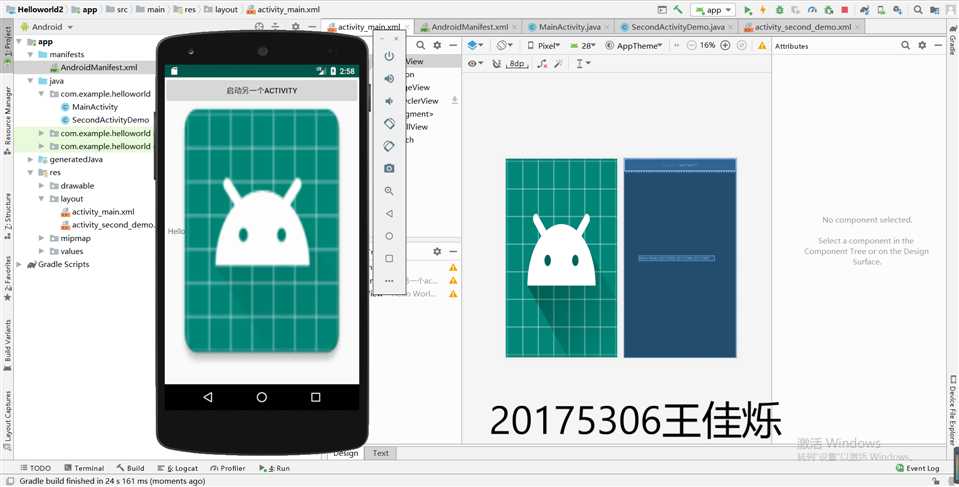Screen dimensions: 959x487
Task: Open AppTheme selector dropdown
Action: tap(634, 45)
